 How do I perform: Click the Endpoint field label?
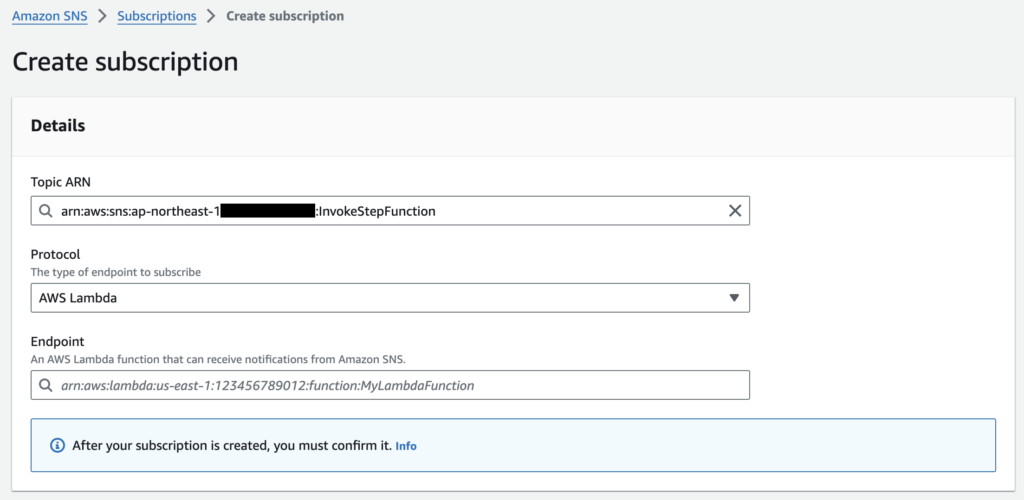pyautogui.click(x=57, y=341)
